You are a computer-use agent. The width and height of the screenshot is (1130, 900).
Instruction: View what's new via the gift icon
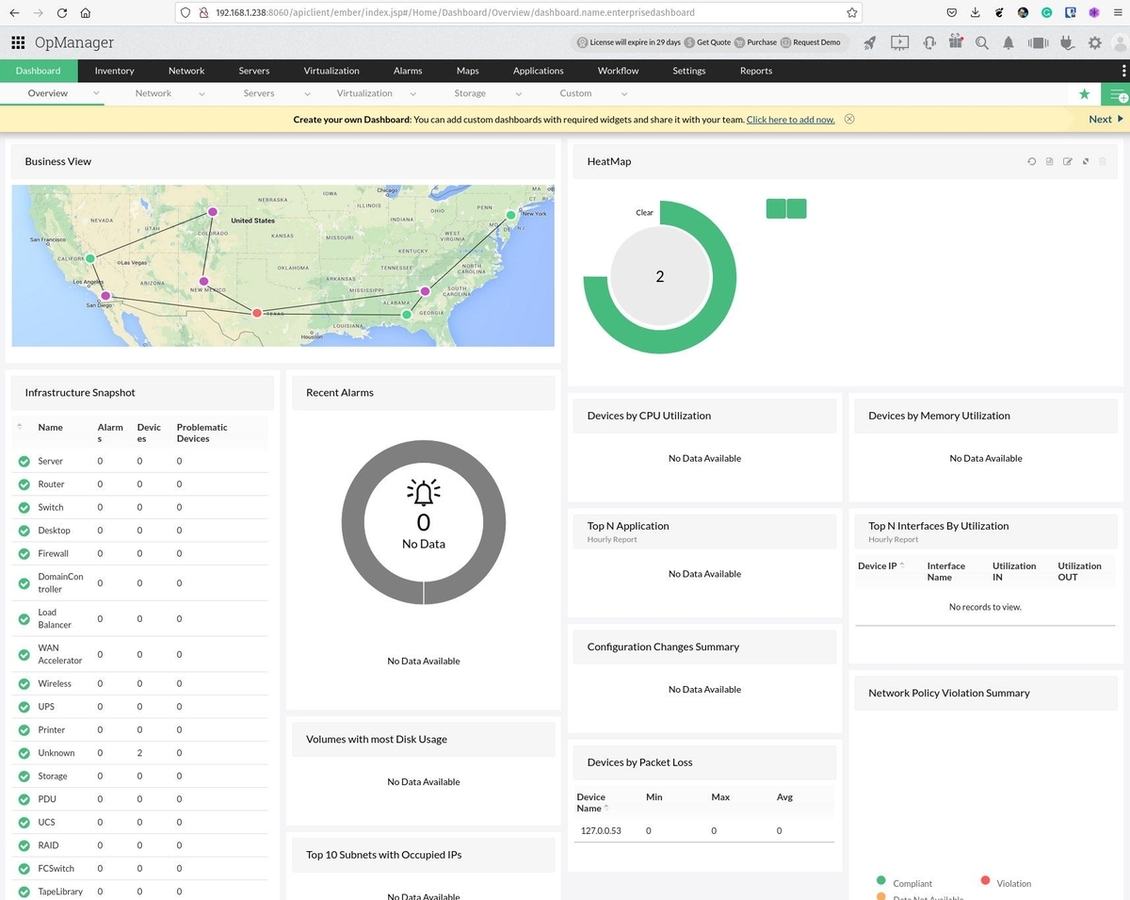(x=955, y=42)
